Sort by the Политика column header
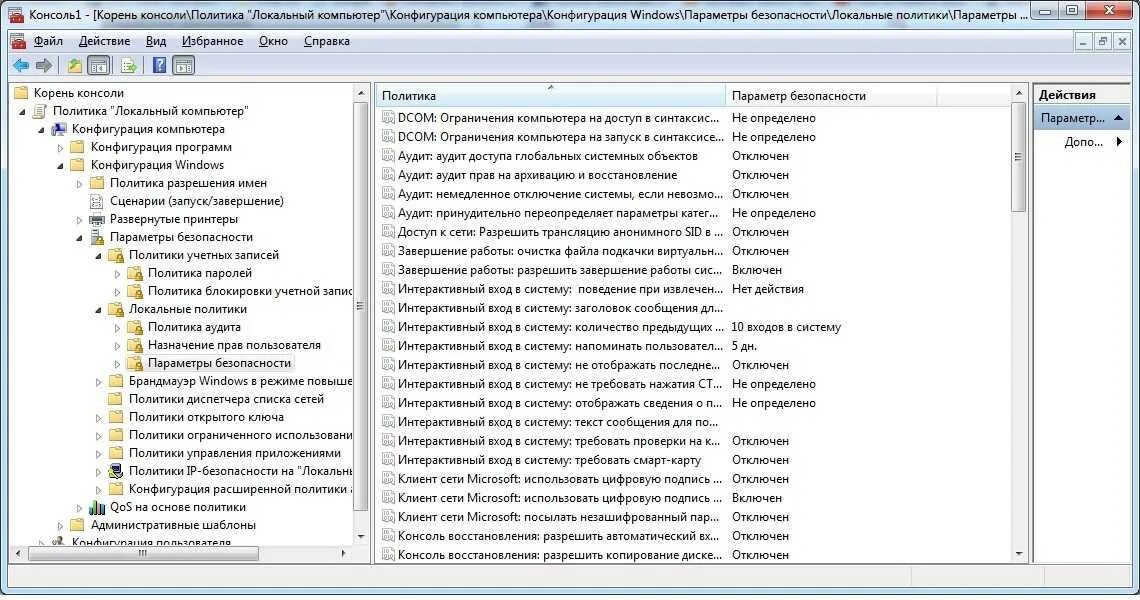This screenshot has width=1140, height=600. (551, 95)
